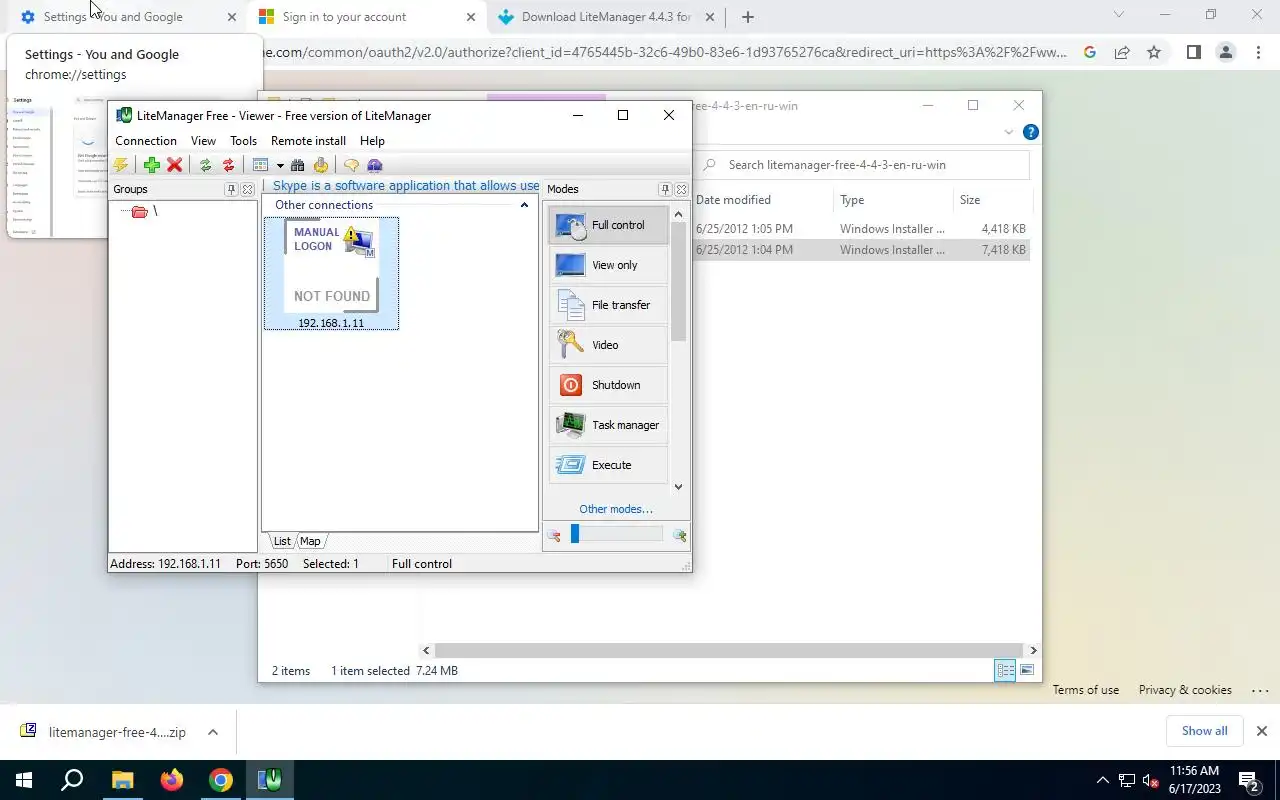Open the Tools menu
The width and height of the screenshot is (1280, 800).
(x=243, y=141)
